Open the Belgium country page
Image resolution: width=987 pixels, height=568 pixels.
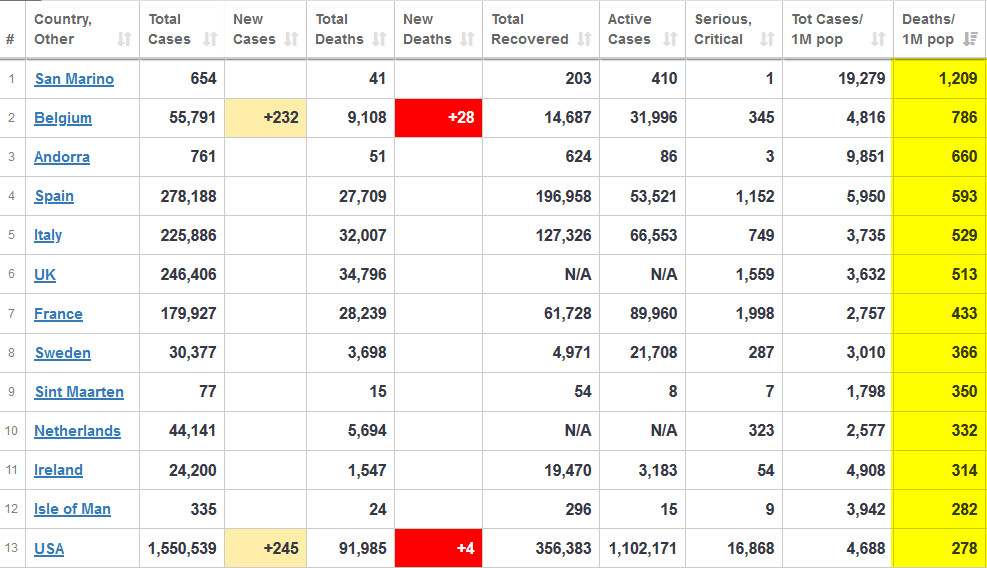(63, 118)
